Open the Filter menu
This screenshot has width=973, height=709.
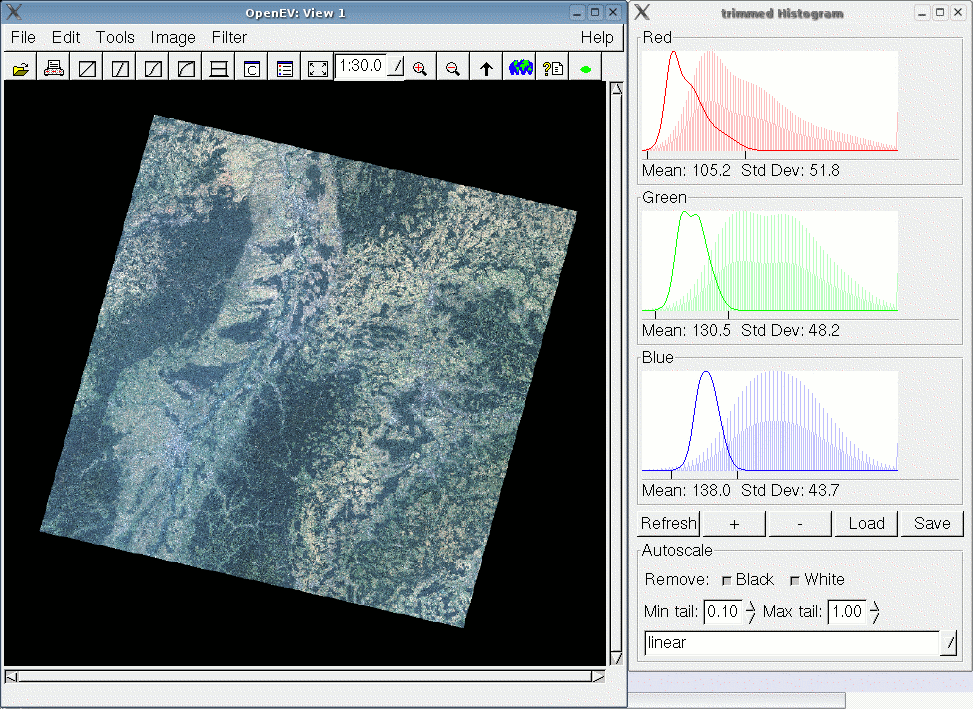tap(229, 37)
